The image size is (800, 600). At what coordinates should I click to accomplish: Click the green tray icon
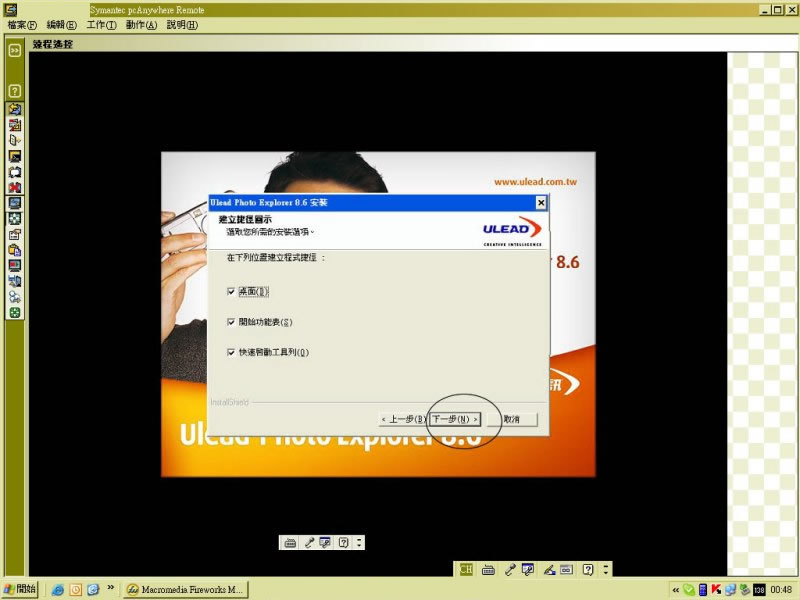[689, 590]
